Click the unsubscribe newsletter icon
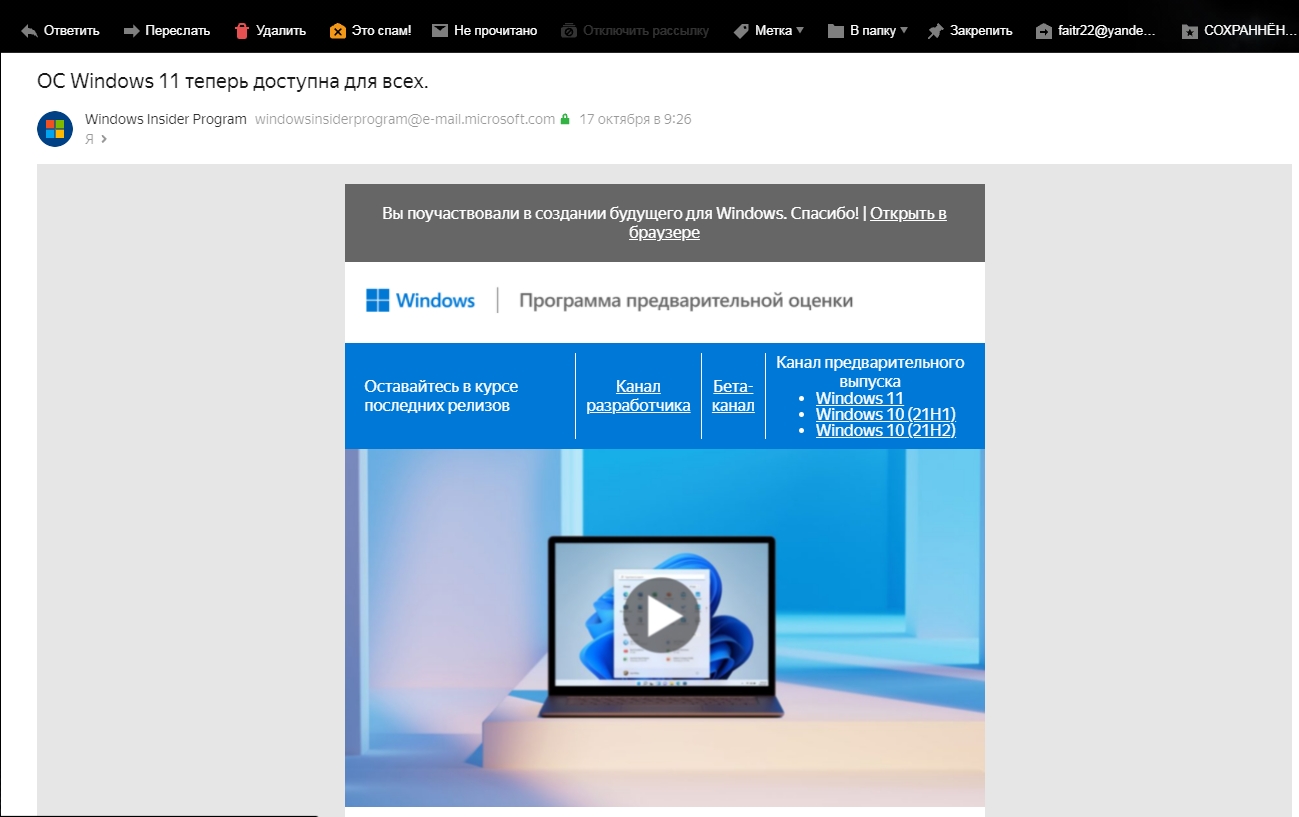 tap(569, 31)
